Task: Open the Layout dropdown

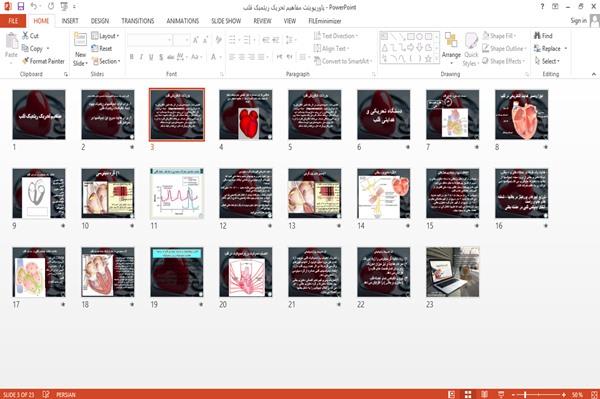Action: [105, 36]
